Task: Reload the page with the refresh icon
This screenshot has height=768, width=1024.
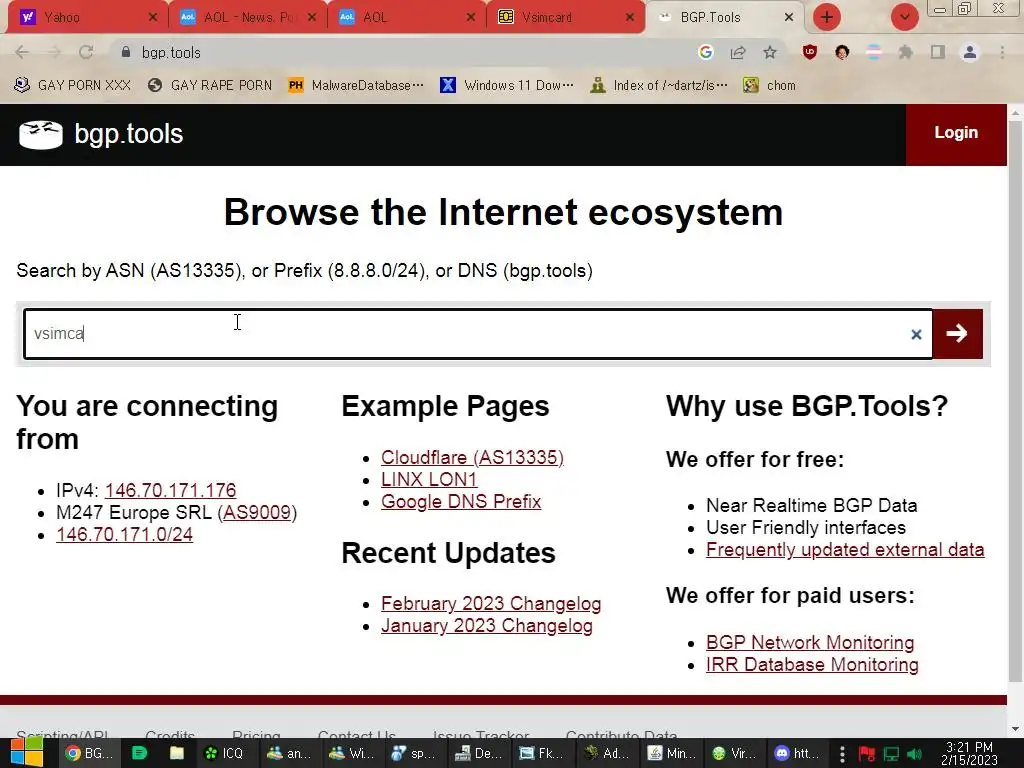Action: pyautogui.click(x=86, y=52)
